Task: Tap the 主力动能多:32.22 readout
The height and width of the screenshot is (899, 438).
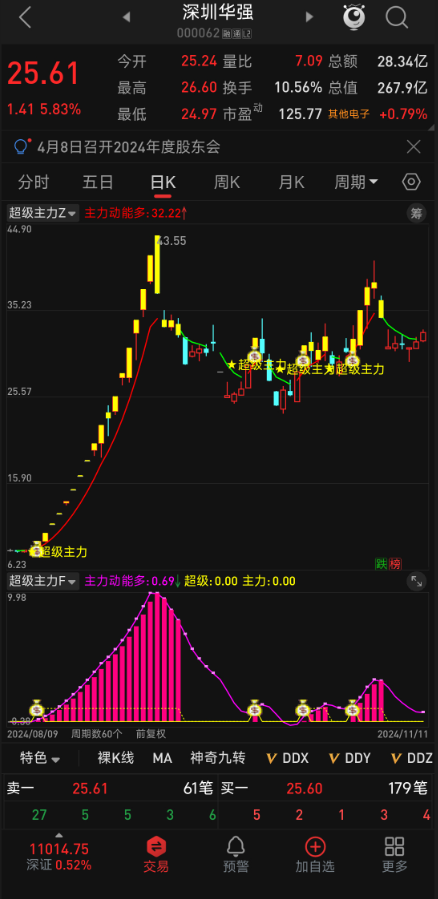Action: pos(136,213)
